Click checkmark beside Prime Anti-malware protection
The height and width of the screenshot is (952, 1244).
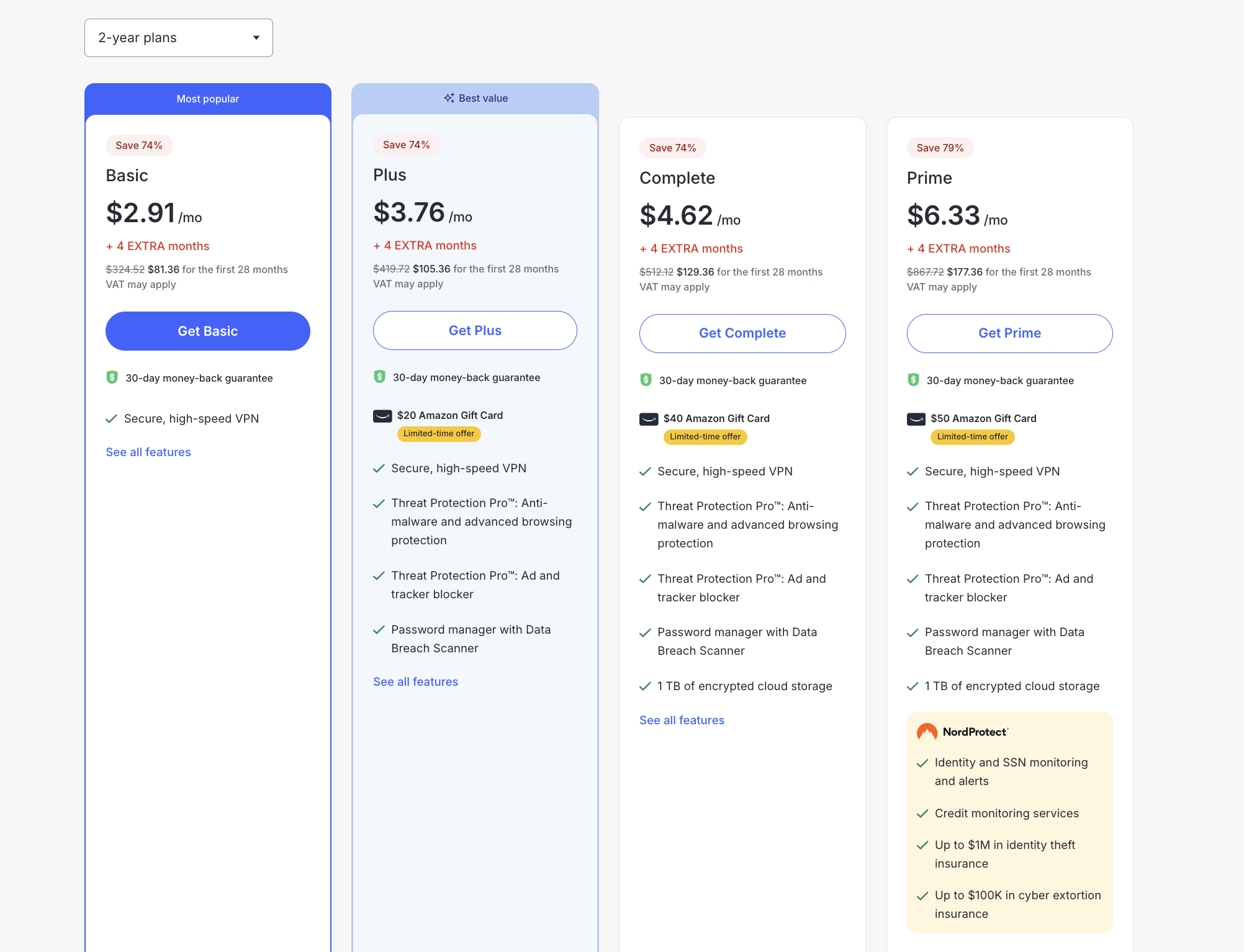coord(913,506)
